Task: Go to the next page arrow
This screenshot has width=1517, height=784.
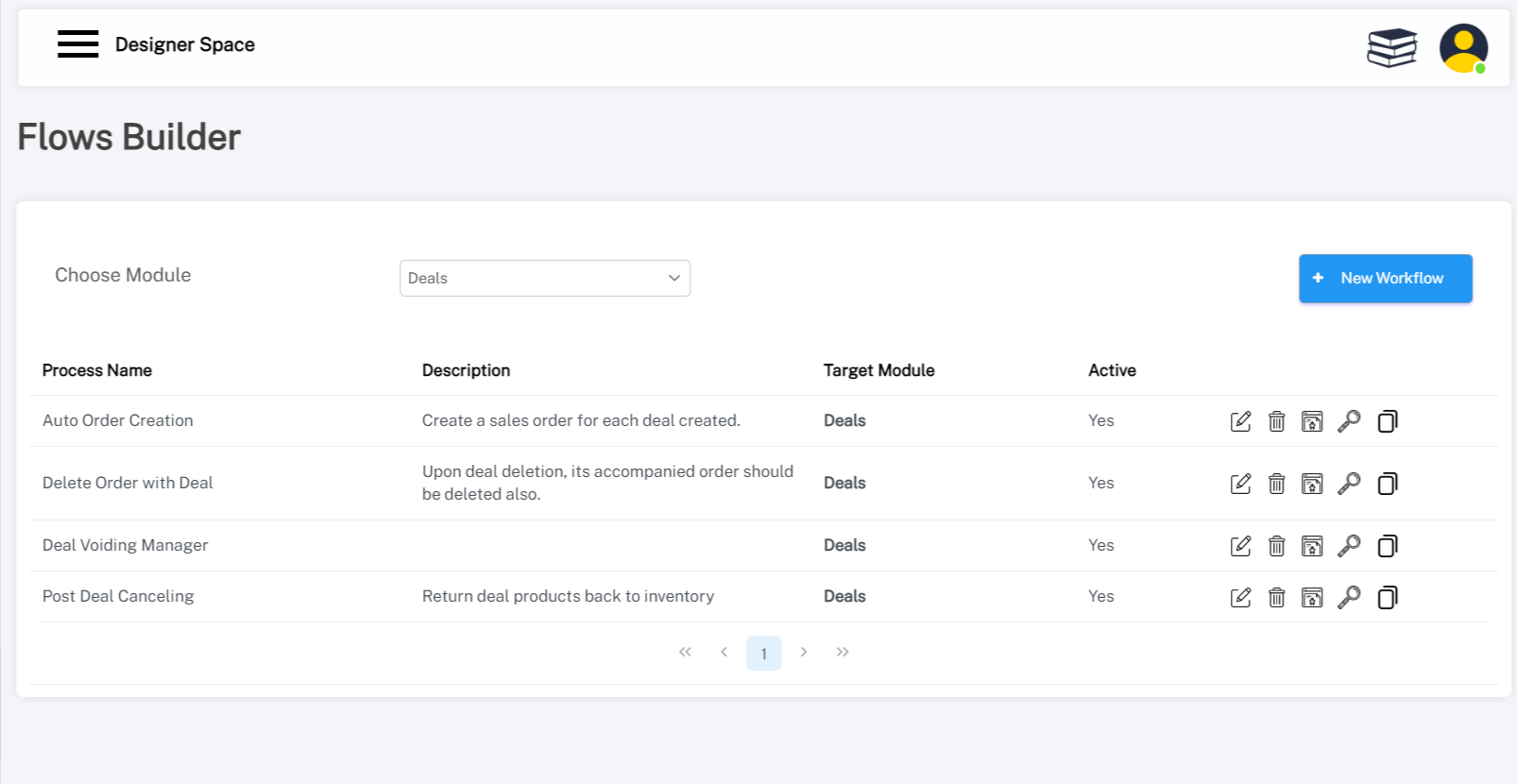Action: [803, 652]
